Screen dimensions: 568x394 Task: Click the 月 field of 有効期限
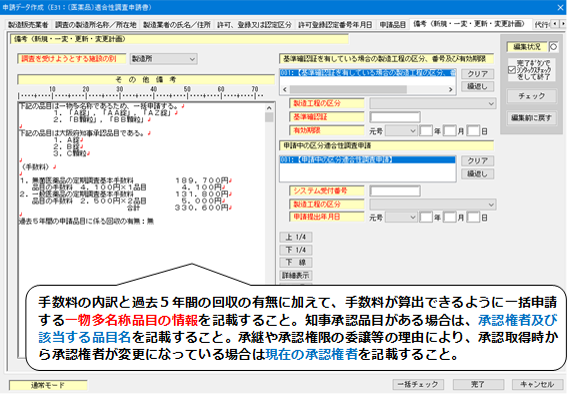(450, 131)
